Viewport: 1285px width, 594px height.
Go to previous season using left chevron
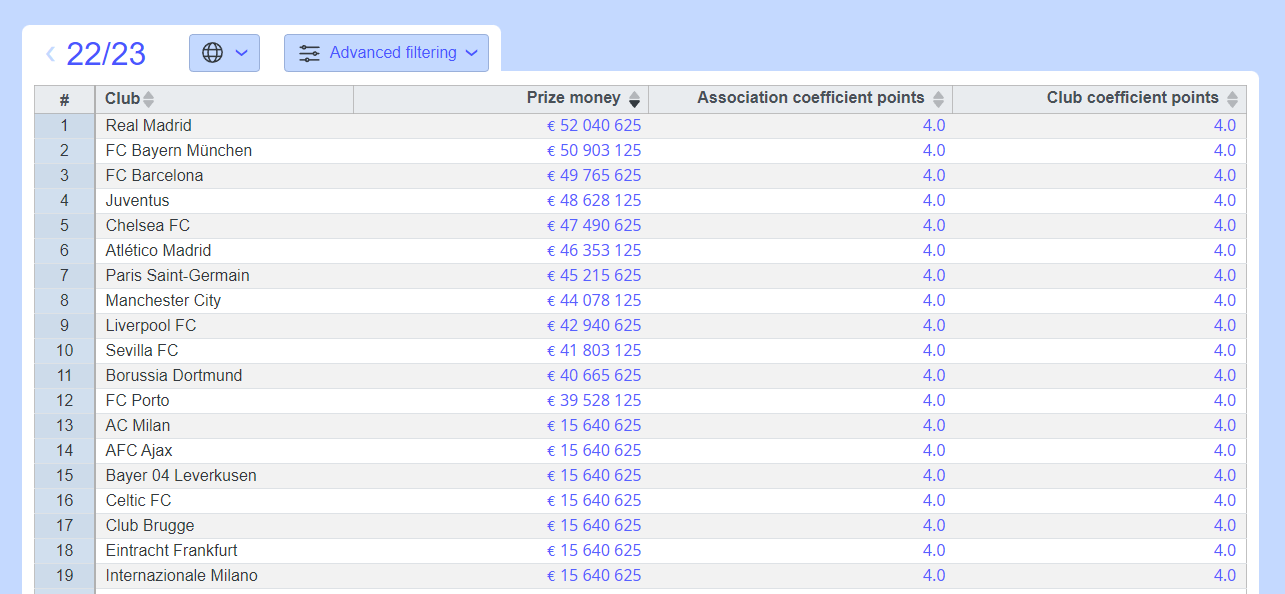(x=50, y=54)
